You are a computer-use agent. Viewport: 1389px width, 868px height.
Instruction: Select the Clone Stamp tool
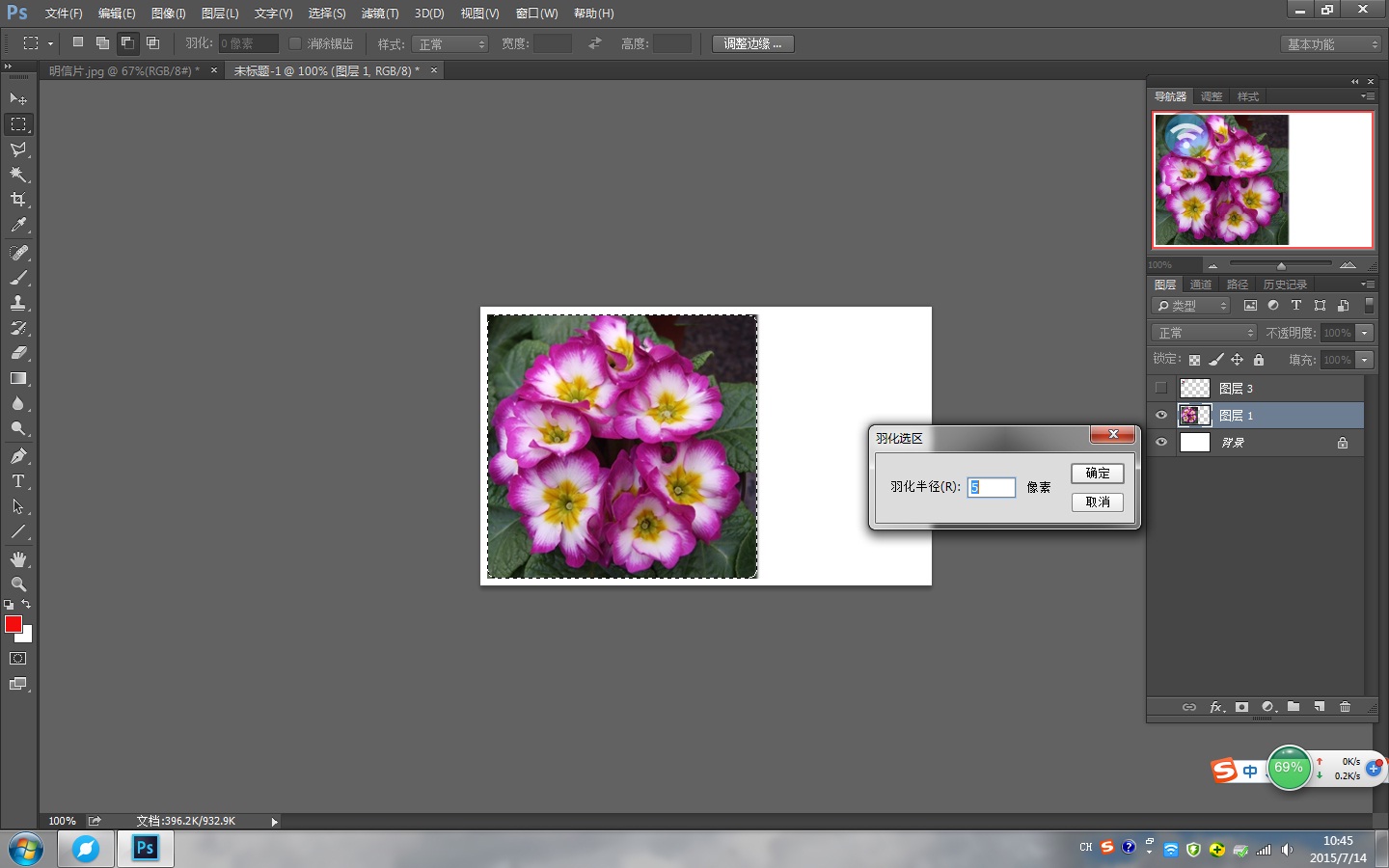(17, 303)
